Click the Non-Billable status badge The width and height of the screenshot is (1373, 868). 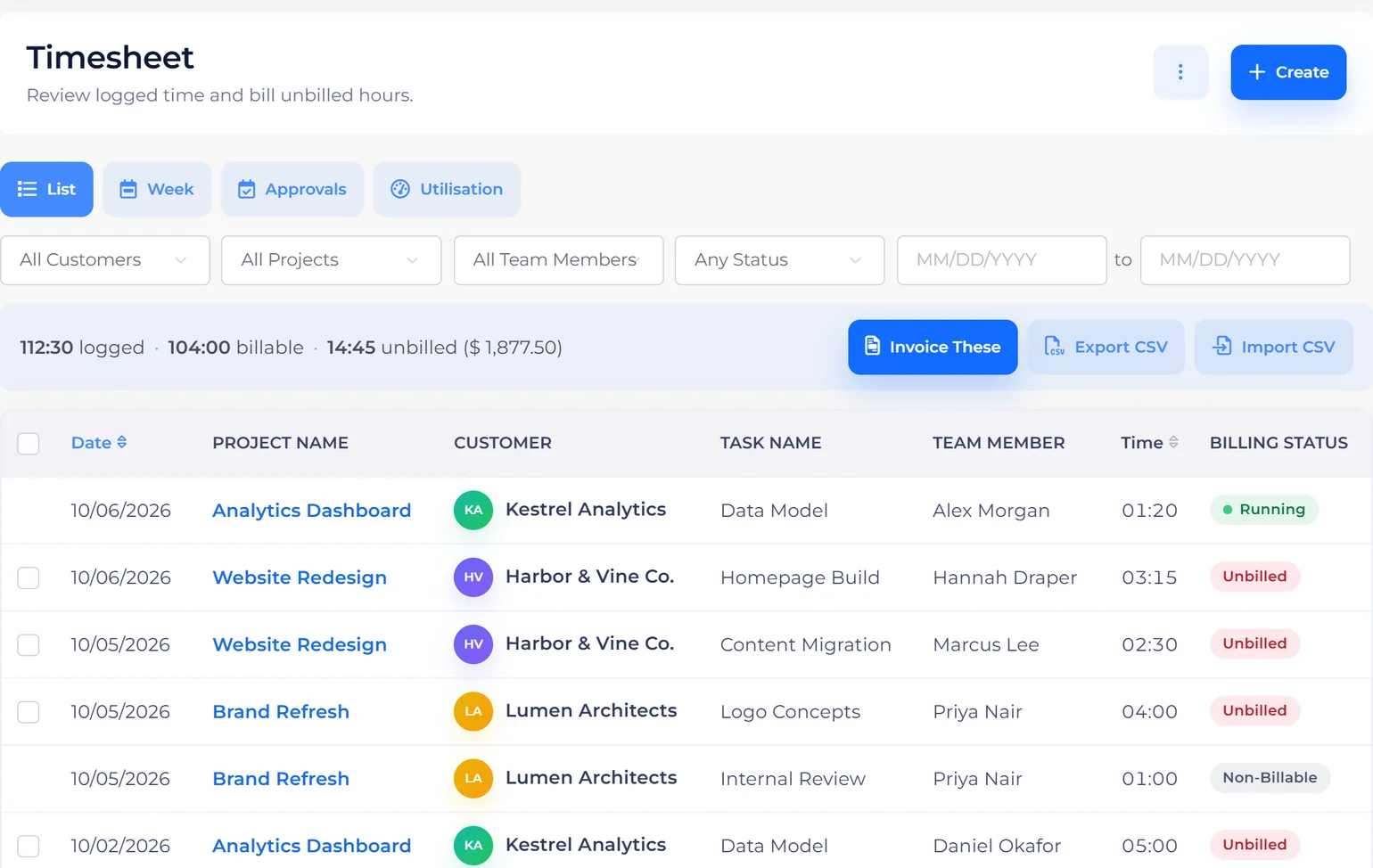[1270, 777]
